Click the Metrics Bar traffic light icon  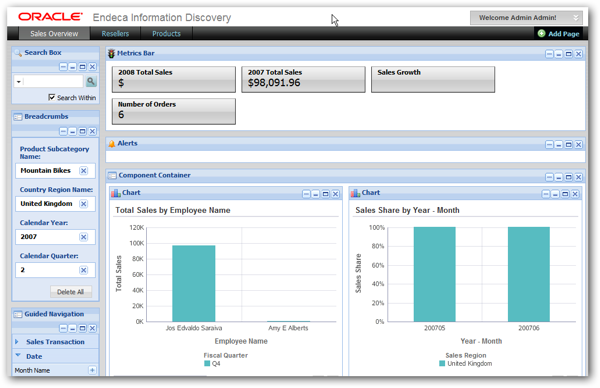click(x=111, y=53)
